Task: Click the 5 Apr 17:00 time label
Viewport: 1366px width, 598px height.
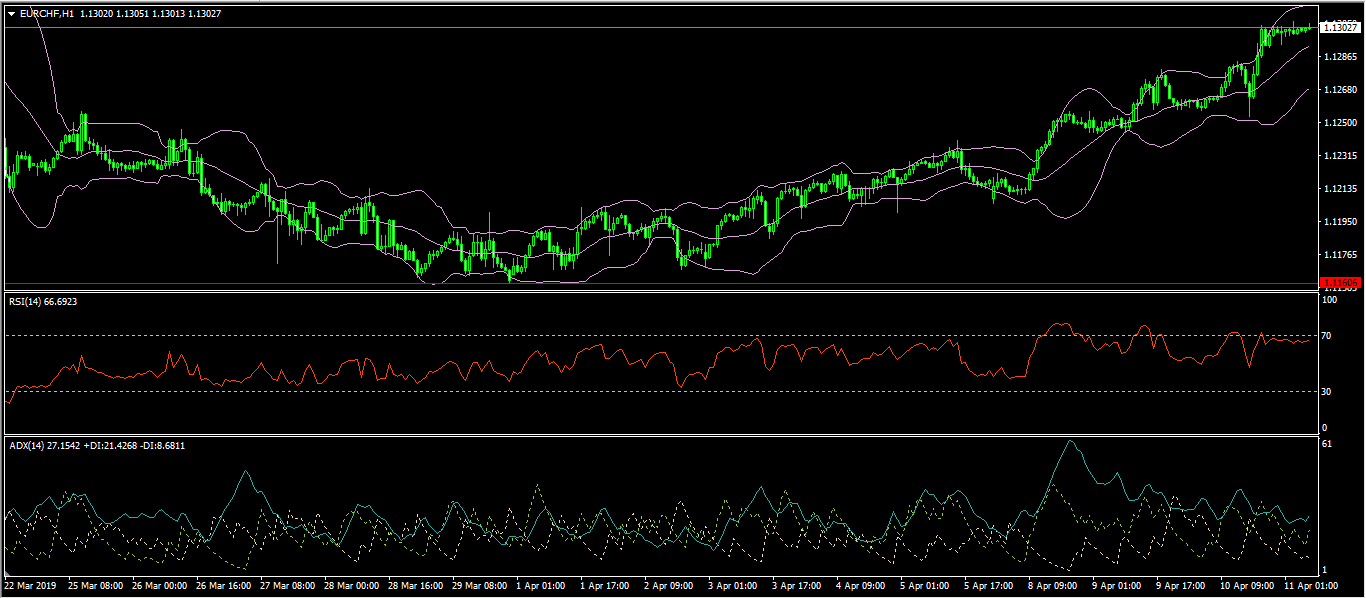Action: (988, 585)
